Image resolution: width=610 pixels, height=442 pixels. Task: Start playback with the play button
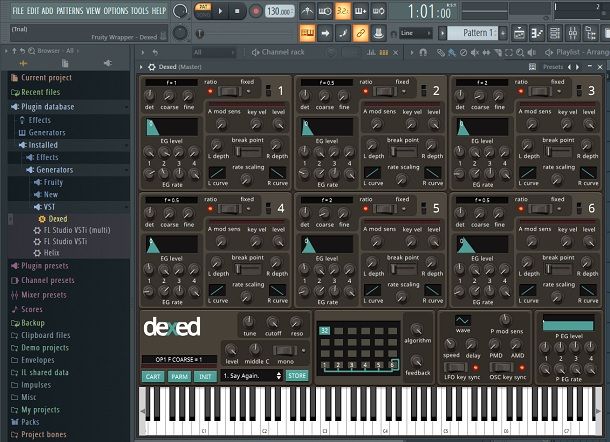[x=220, y=11]
